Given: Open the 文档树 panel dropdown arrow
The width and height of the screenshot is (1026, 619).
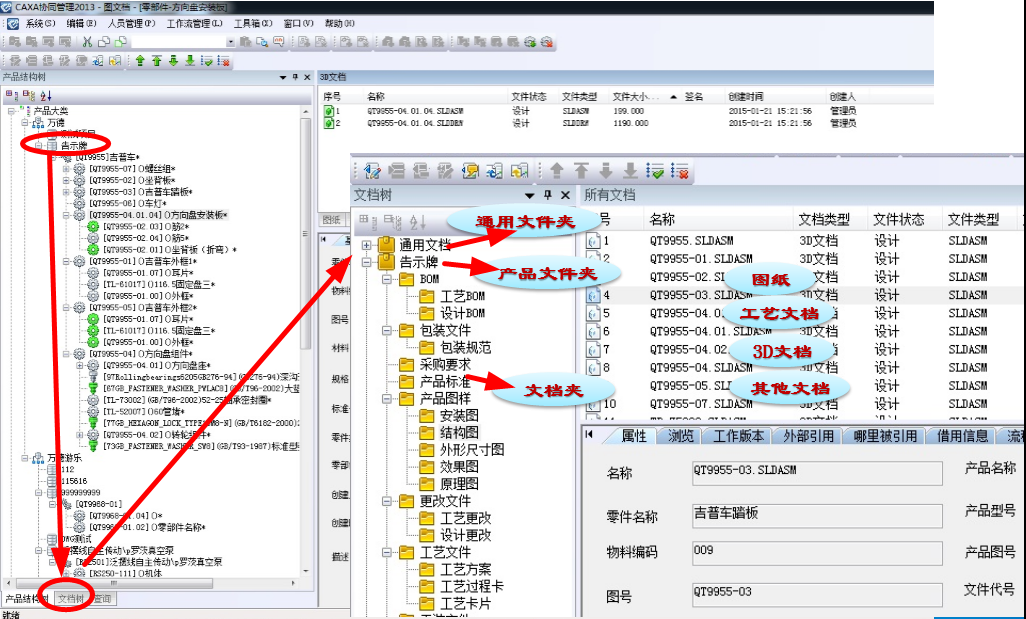Looking at the screenshot, I should 529,195.
